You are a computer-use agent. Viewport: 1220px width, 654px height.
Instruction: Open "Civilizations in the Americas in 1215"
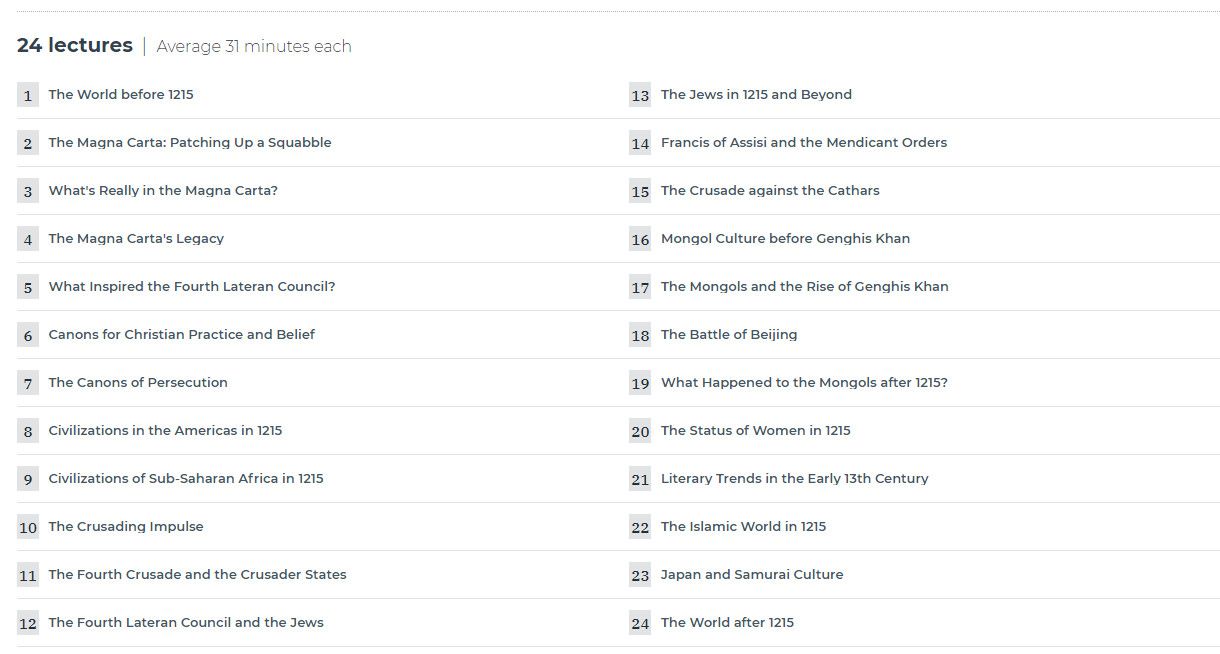coord(165,431)
